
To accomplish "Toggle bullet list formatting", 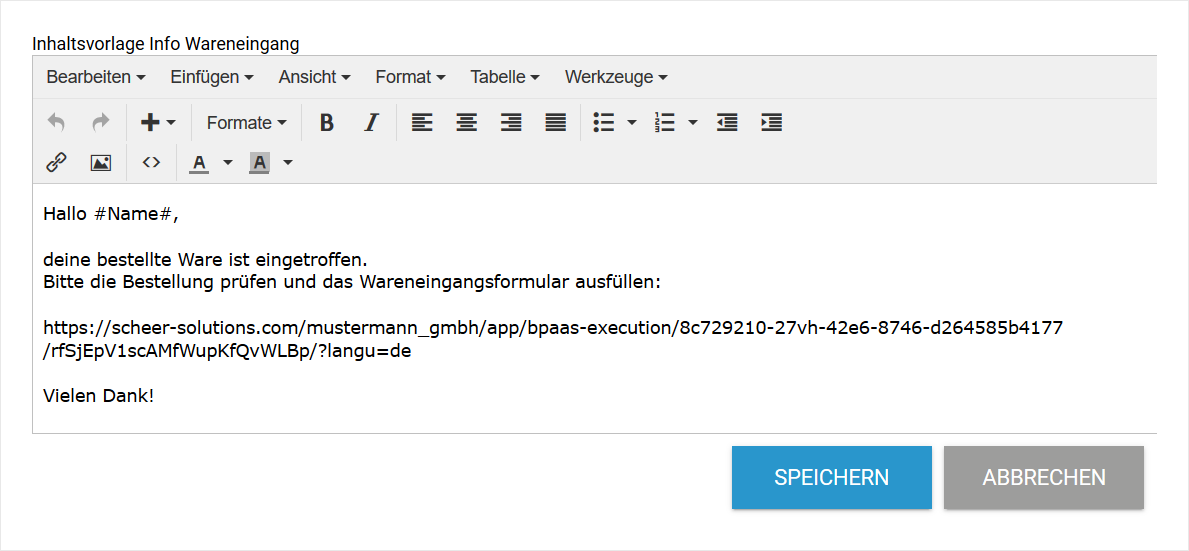I will 603,123.
